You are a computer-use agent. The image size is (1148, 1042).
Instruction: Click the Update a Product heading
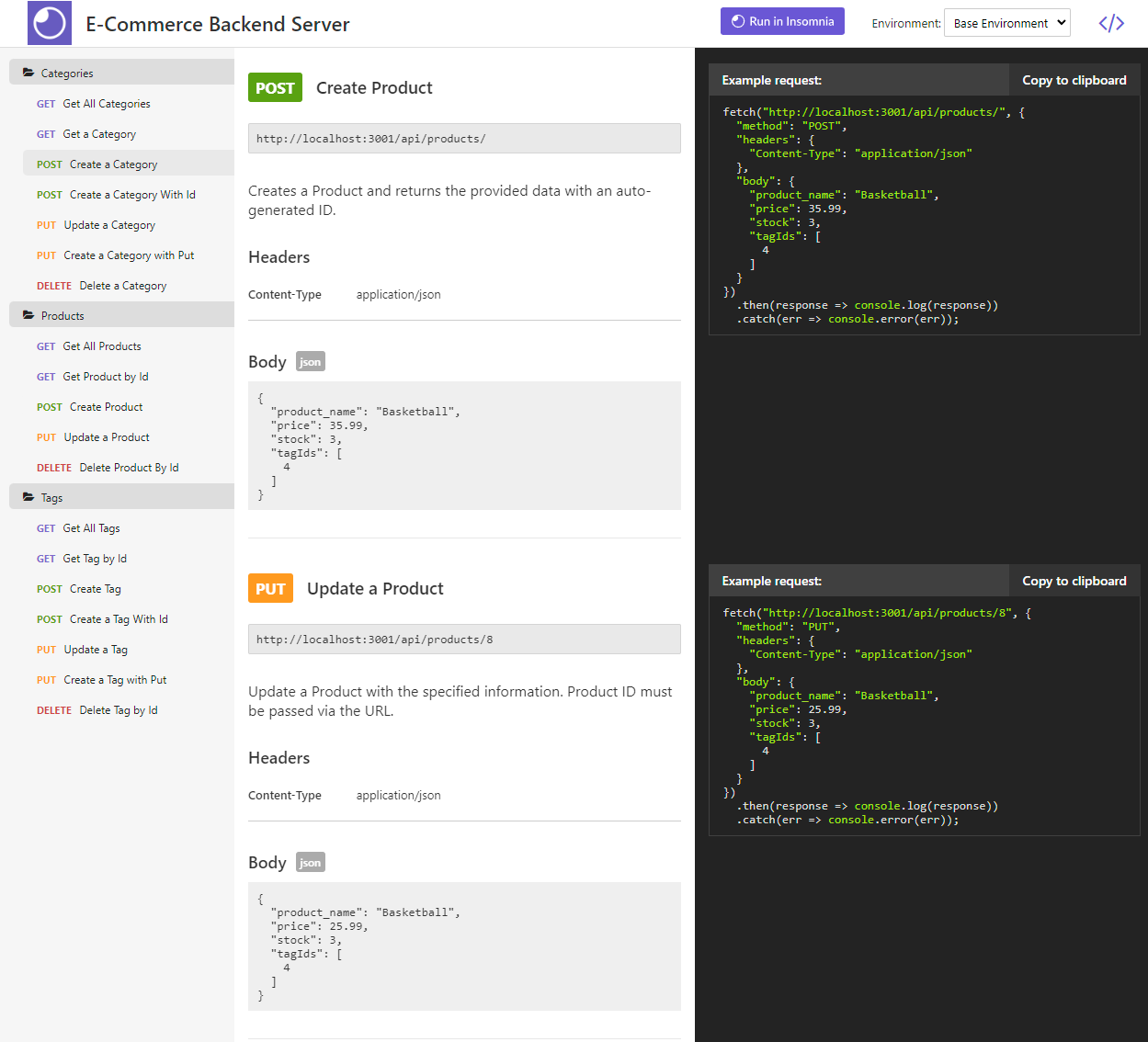[375, 588]
